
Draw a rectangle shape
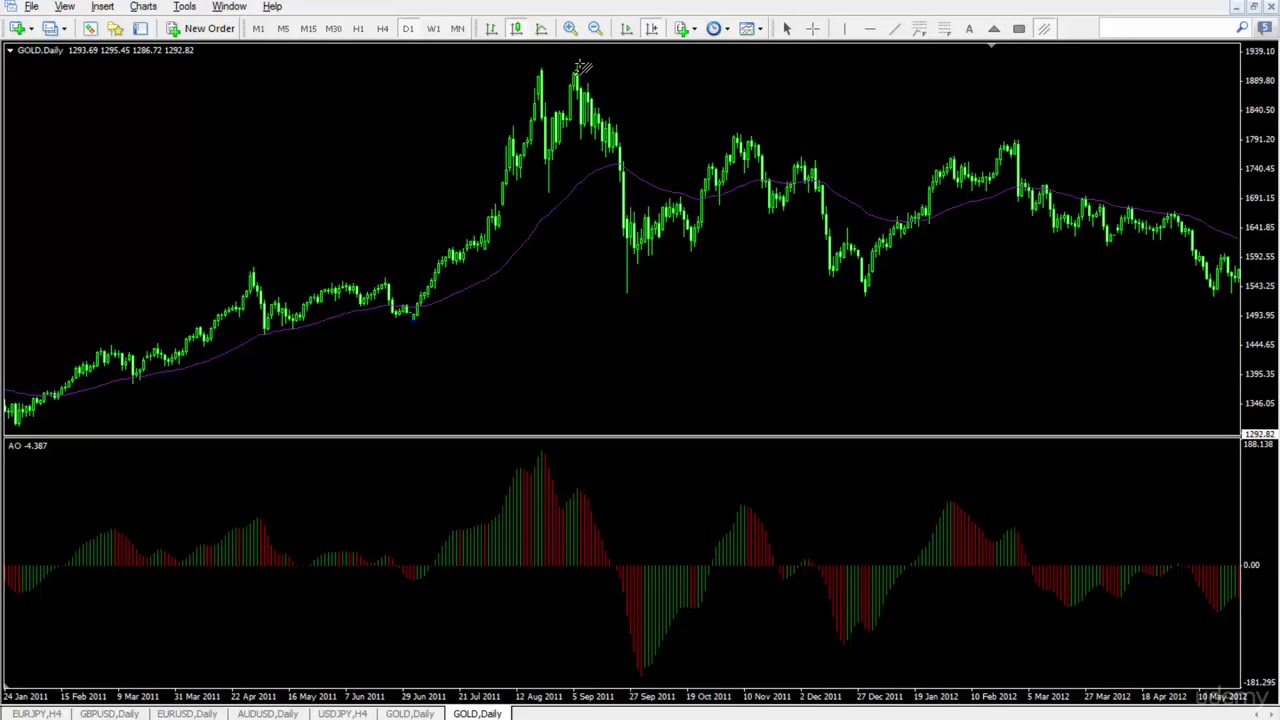point(1019,29)
